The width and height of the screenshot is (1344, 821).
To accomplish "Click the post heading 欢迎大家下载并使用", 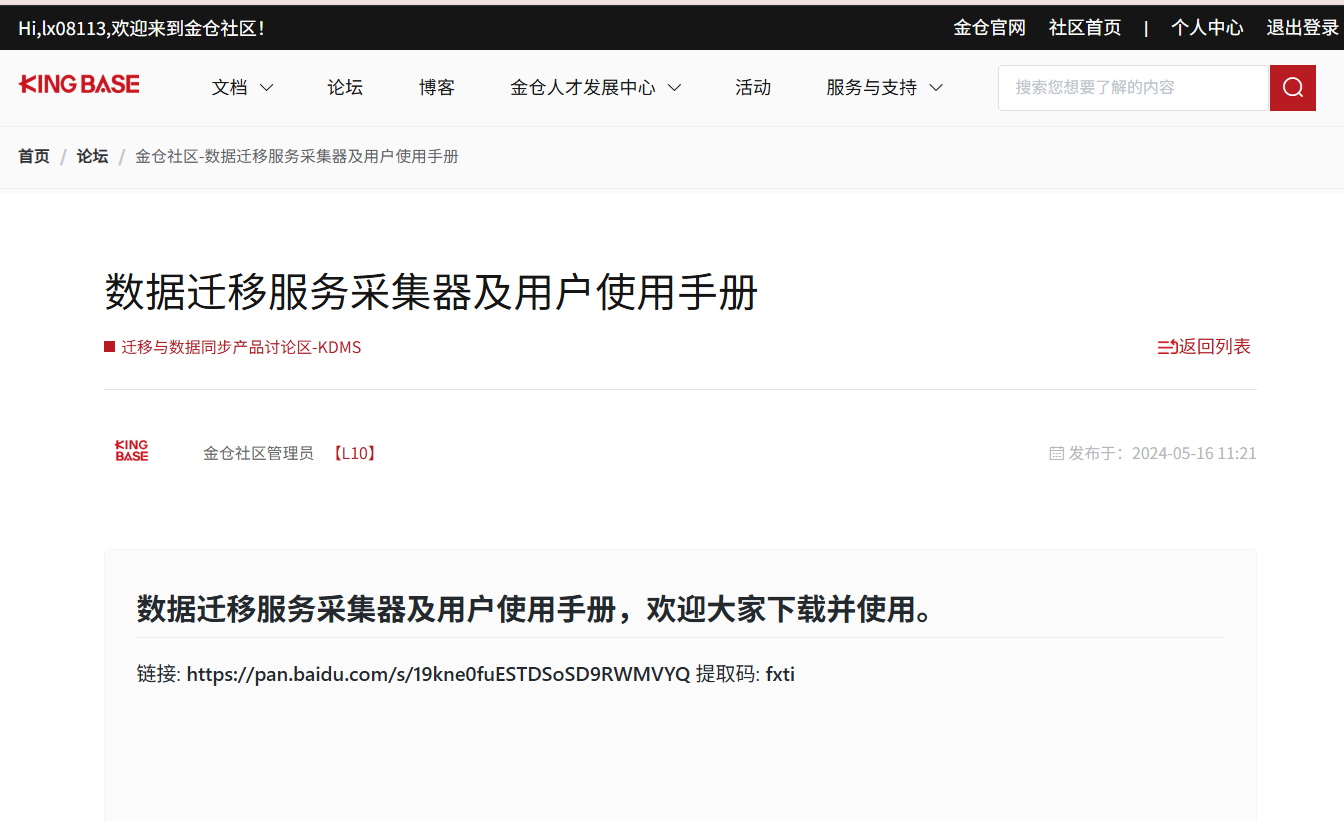I will [781, 608].
